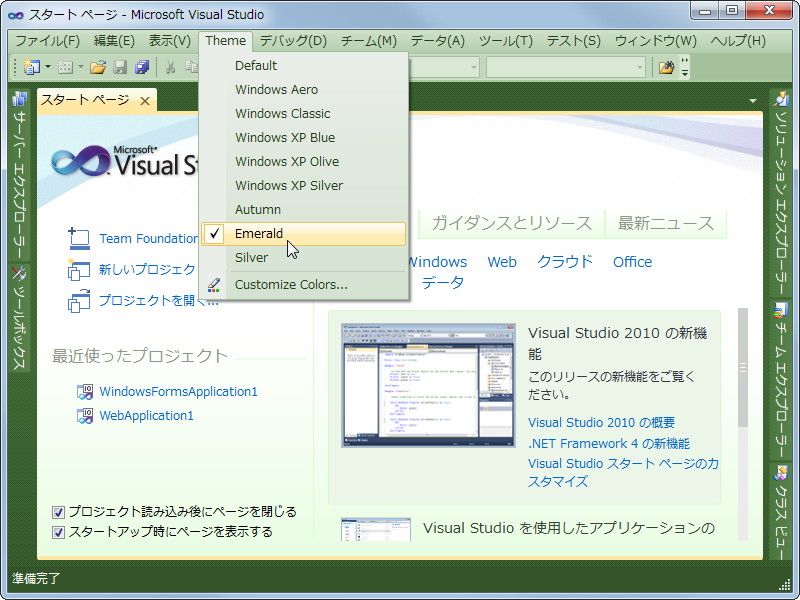Click the Save All toolbar icon
Viewport: 800px width, 600px height.
tap(141, 67)
